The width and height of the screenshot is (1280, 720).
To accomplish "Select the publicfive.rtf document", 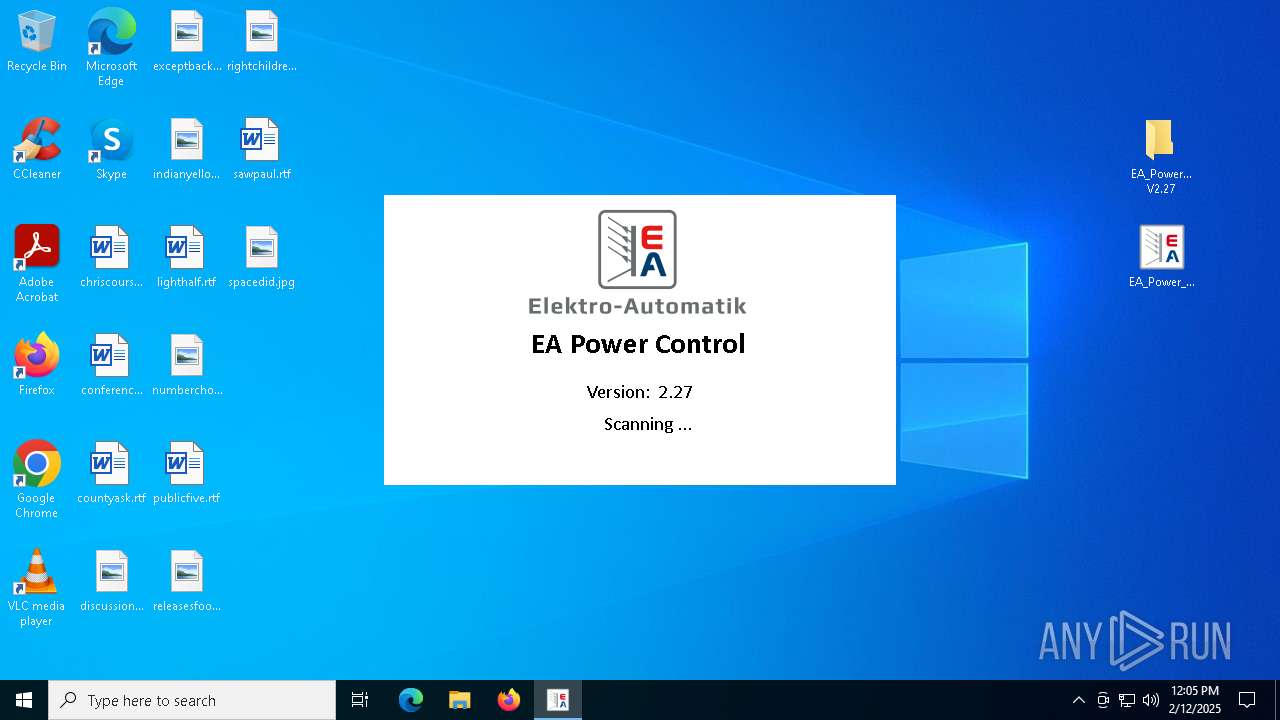I will (187, 474).
